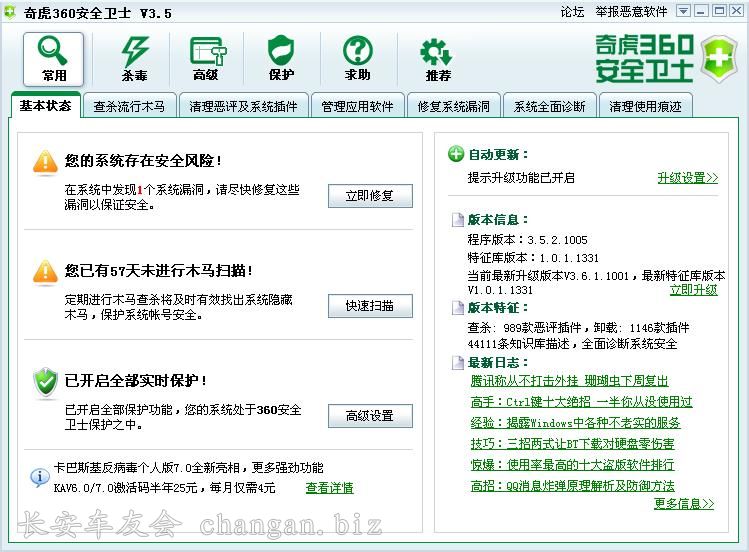Minimize the 360安全卫士 window
This screenshot has height=552, width=749.
click(701, 11)
